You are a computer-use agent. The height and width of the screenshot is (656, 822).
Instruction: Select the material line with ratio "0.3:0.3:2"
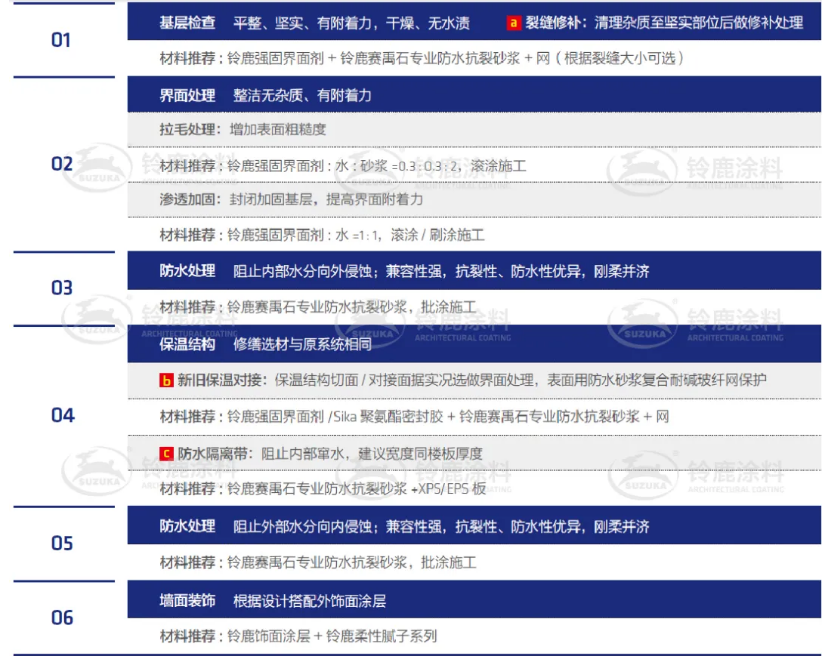point(343,166)
